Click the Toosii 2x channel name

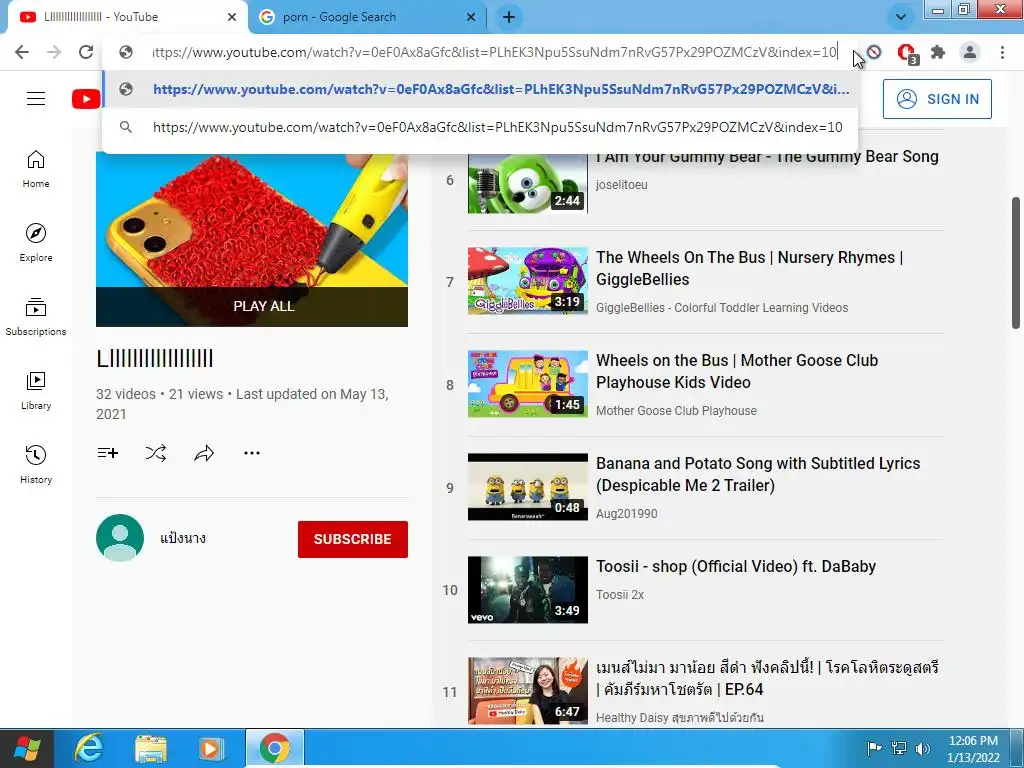point(620,595)
